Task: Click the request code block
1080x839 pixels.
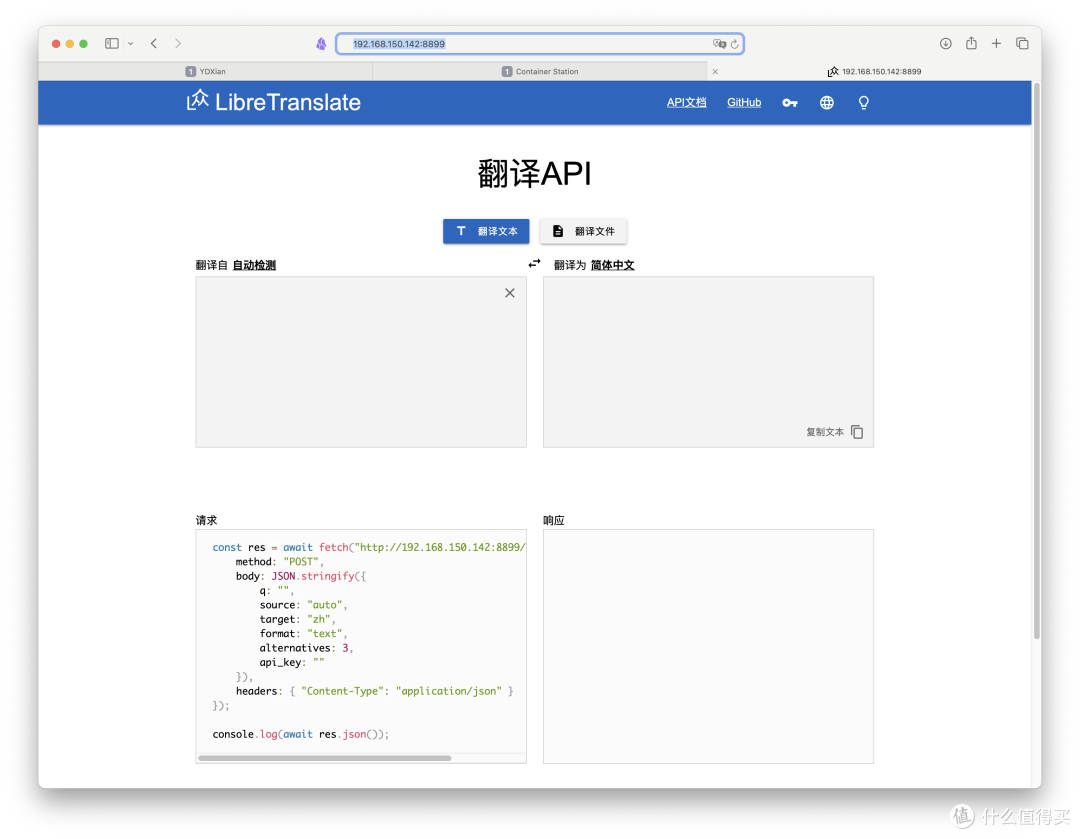Action: tap(361, 646)
